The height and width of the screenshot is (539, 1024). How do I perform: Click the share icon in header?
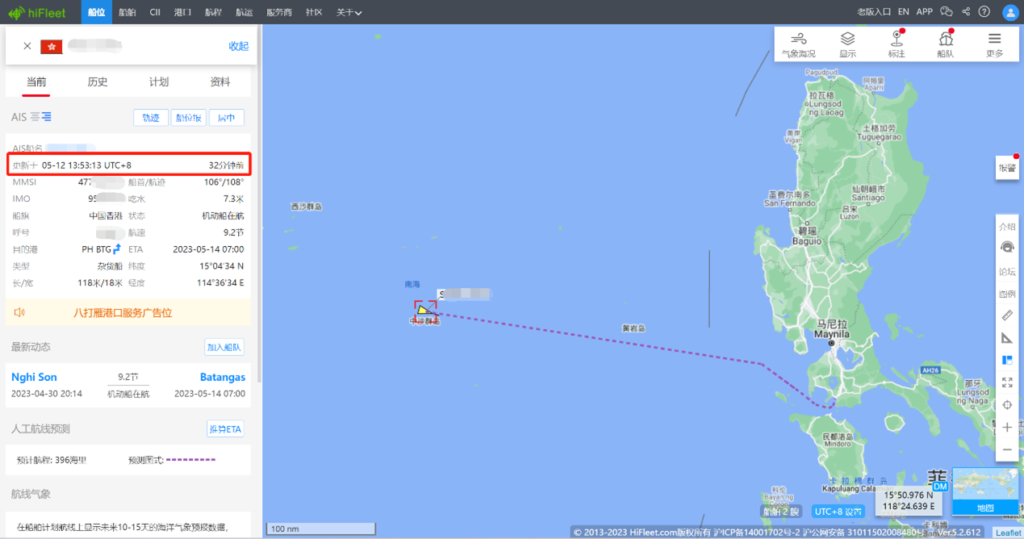[x=966, y=12]
